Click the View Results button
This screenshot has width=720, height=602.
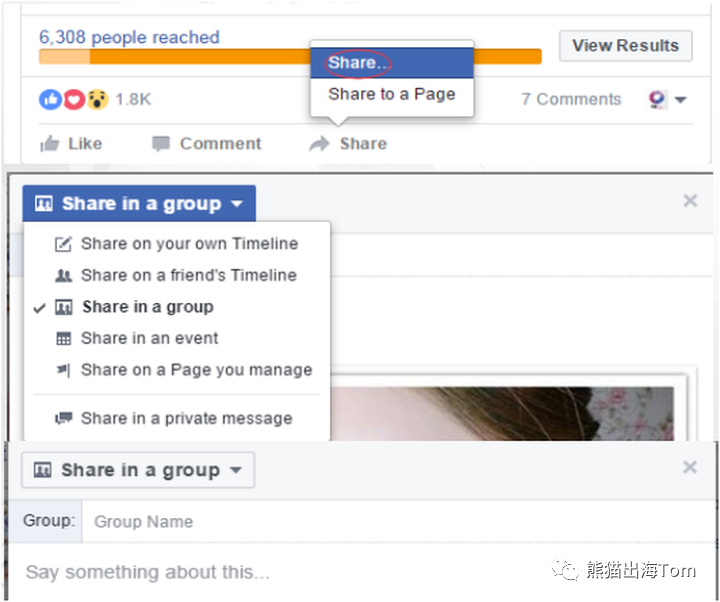[625, 45]
